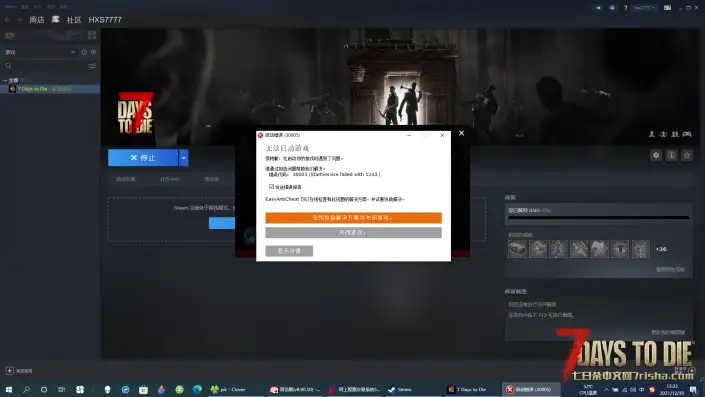This screenshot has width=705, height=397.
Task: Open the Windows notification center icon
Action: 694,389
